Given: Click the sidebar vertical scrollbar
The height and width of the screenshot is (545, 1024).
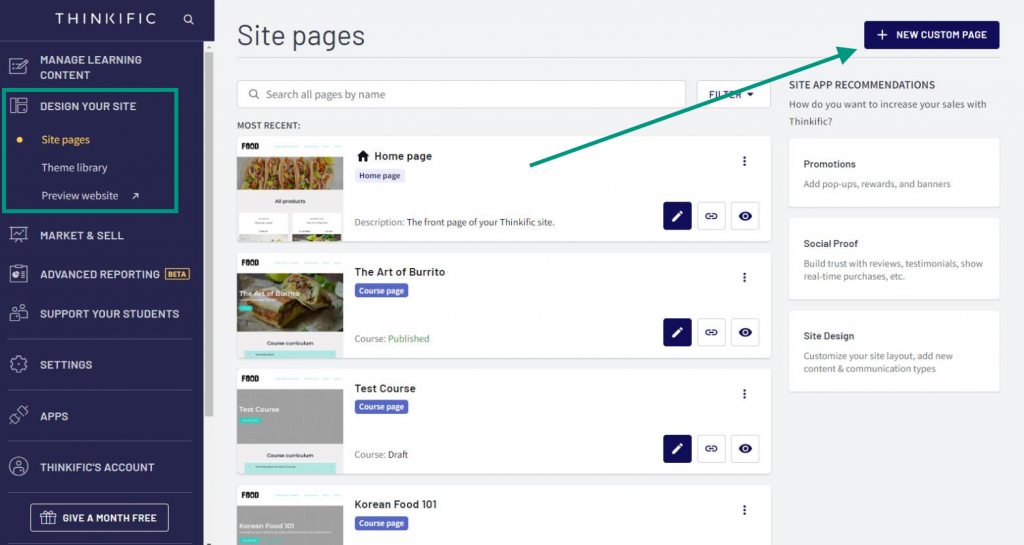Looking at the screenshot, I should tap(209, 230).
